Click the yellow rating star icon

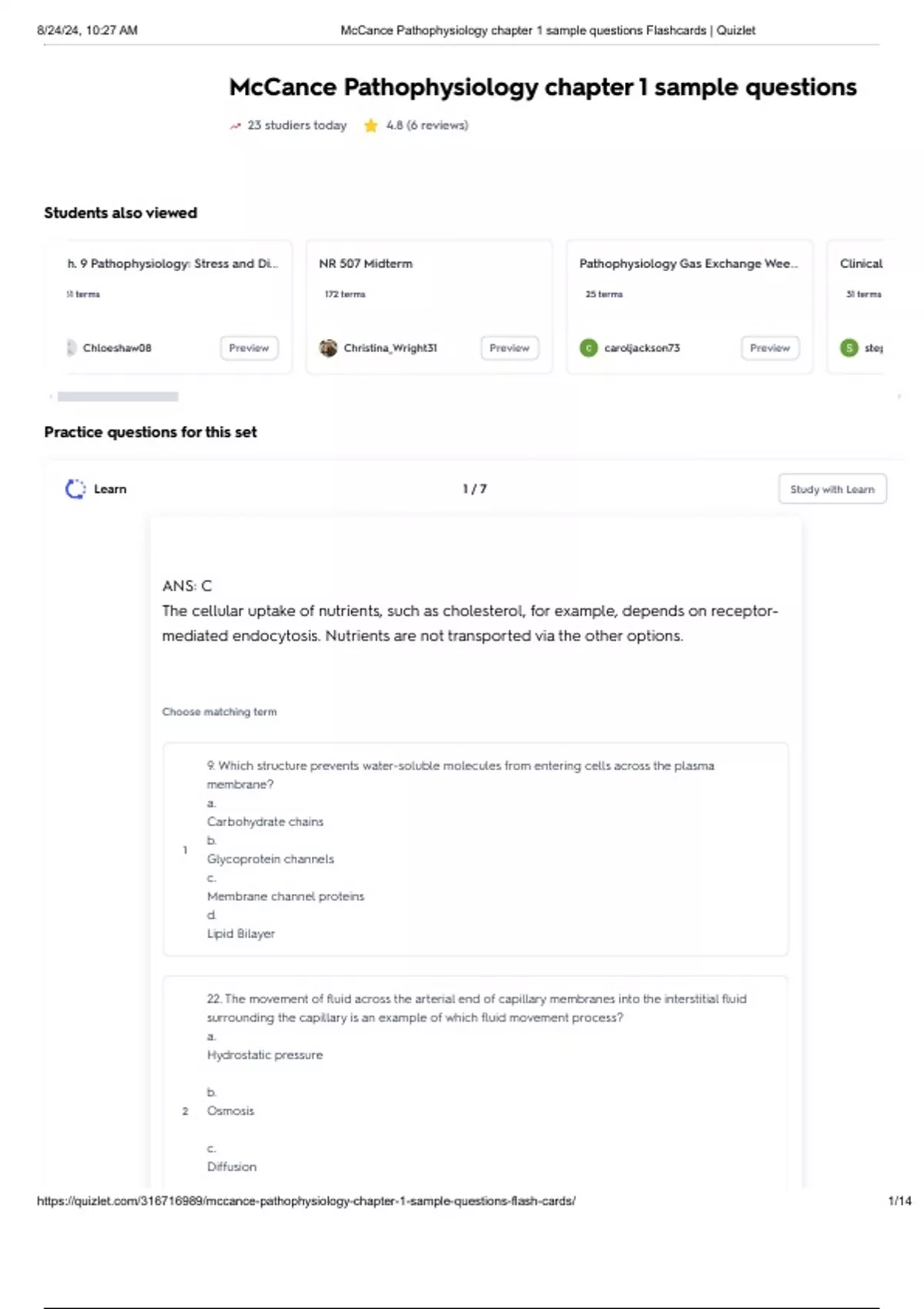pyautogui.click(x=370, y=126)
